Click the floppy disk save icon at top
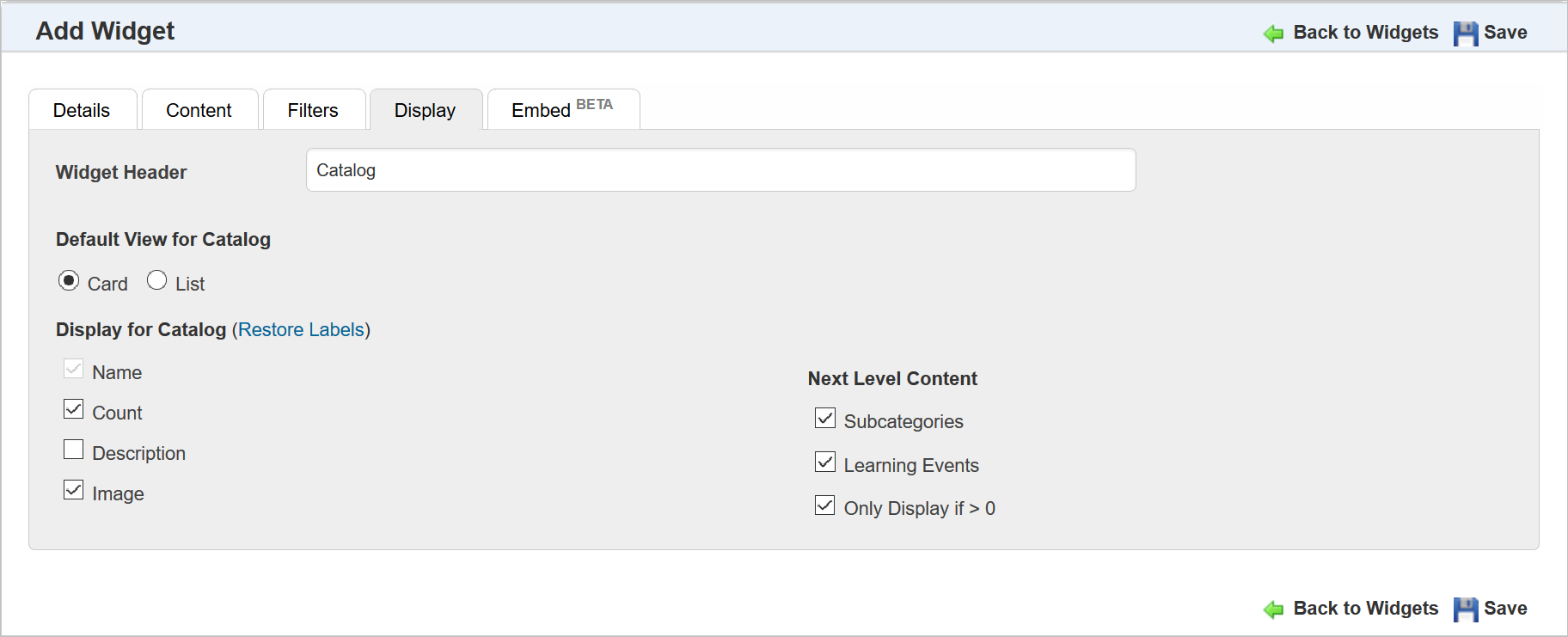Viewport: 1568px width, 637px height. pyautogui.click(x=1466, y=34)
